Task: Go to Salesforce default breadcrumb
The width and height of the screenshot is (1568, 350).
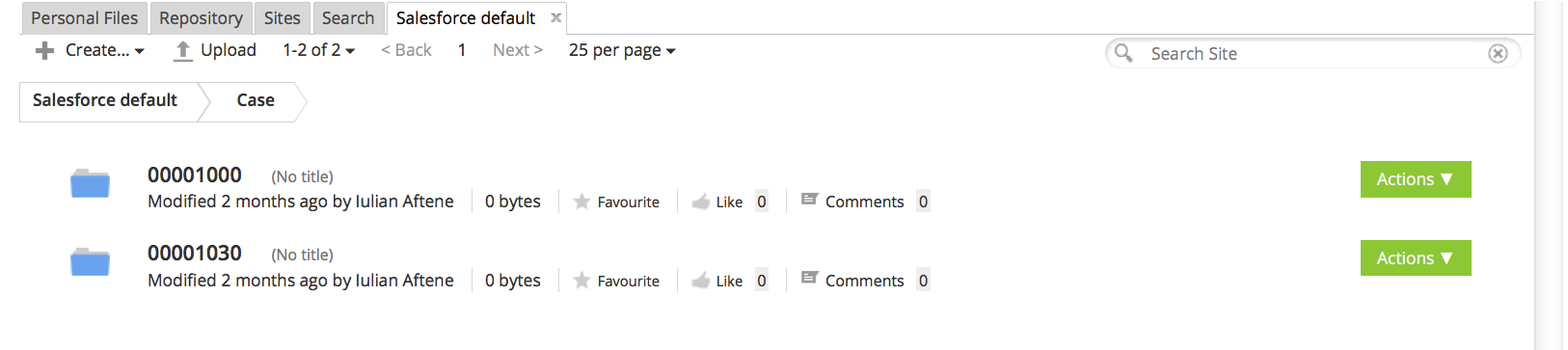Action: click(x=105, y=100)
